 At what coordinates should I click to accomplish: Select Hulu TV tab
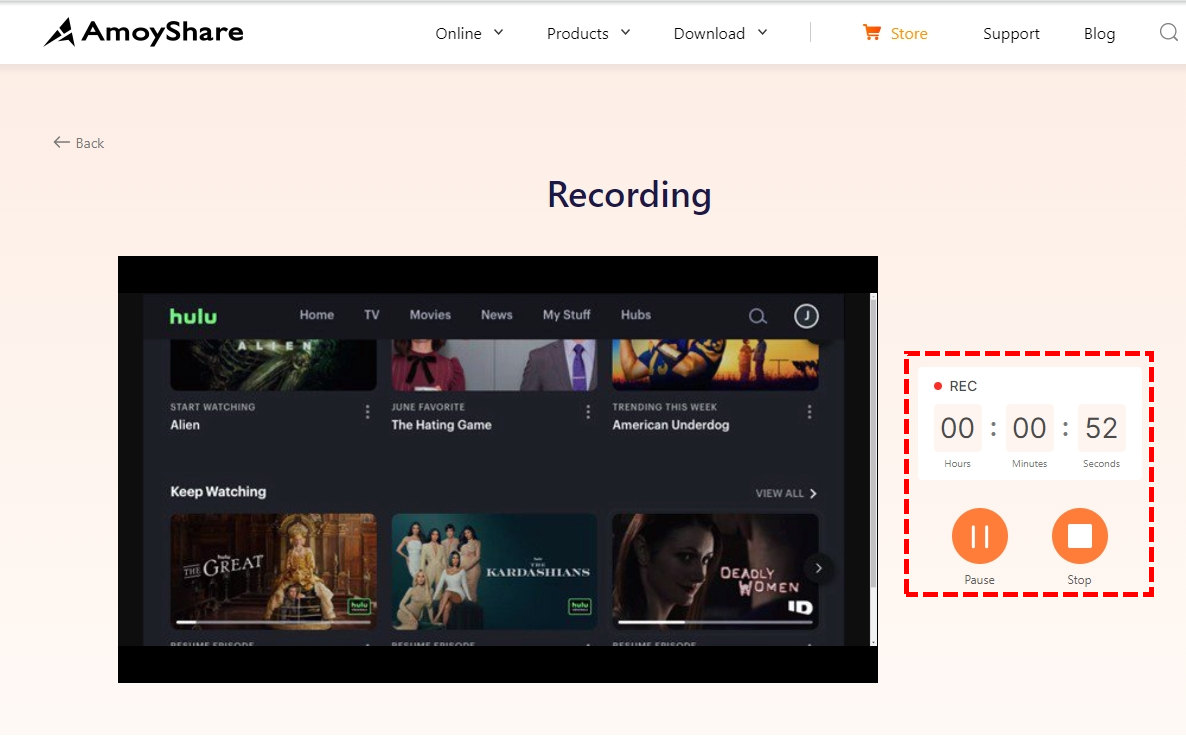(x=371, y=315)
